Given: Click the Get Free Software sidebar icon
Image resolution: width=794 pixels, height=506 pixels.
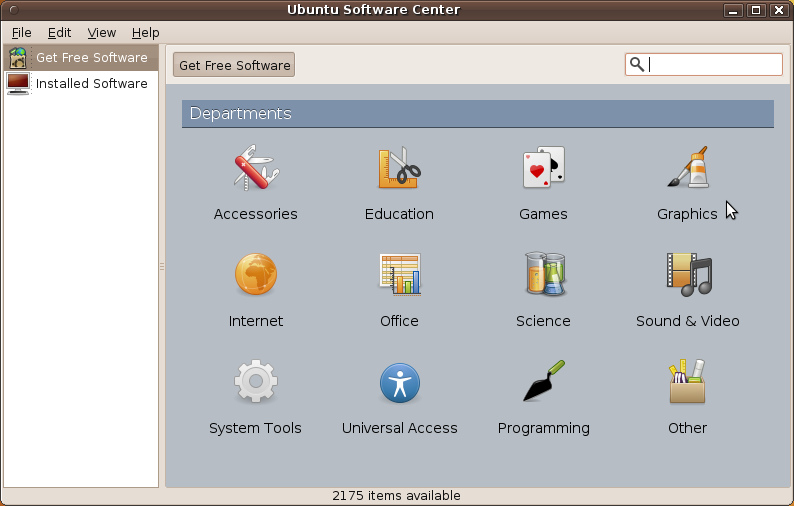Looking at the screenshot, I should click(18, 58).
